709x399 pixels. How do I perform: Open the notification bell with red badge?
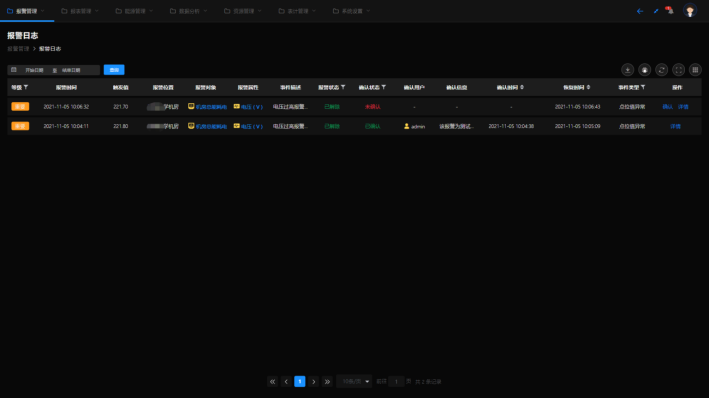(670, 10)
